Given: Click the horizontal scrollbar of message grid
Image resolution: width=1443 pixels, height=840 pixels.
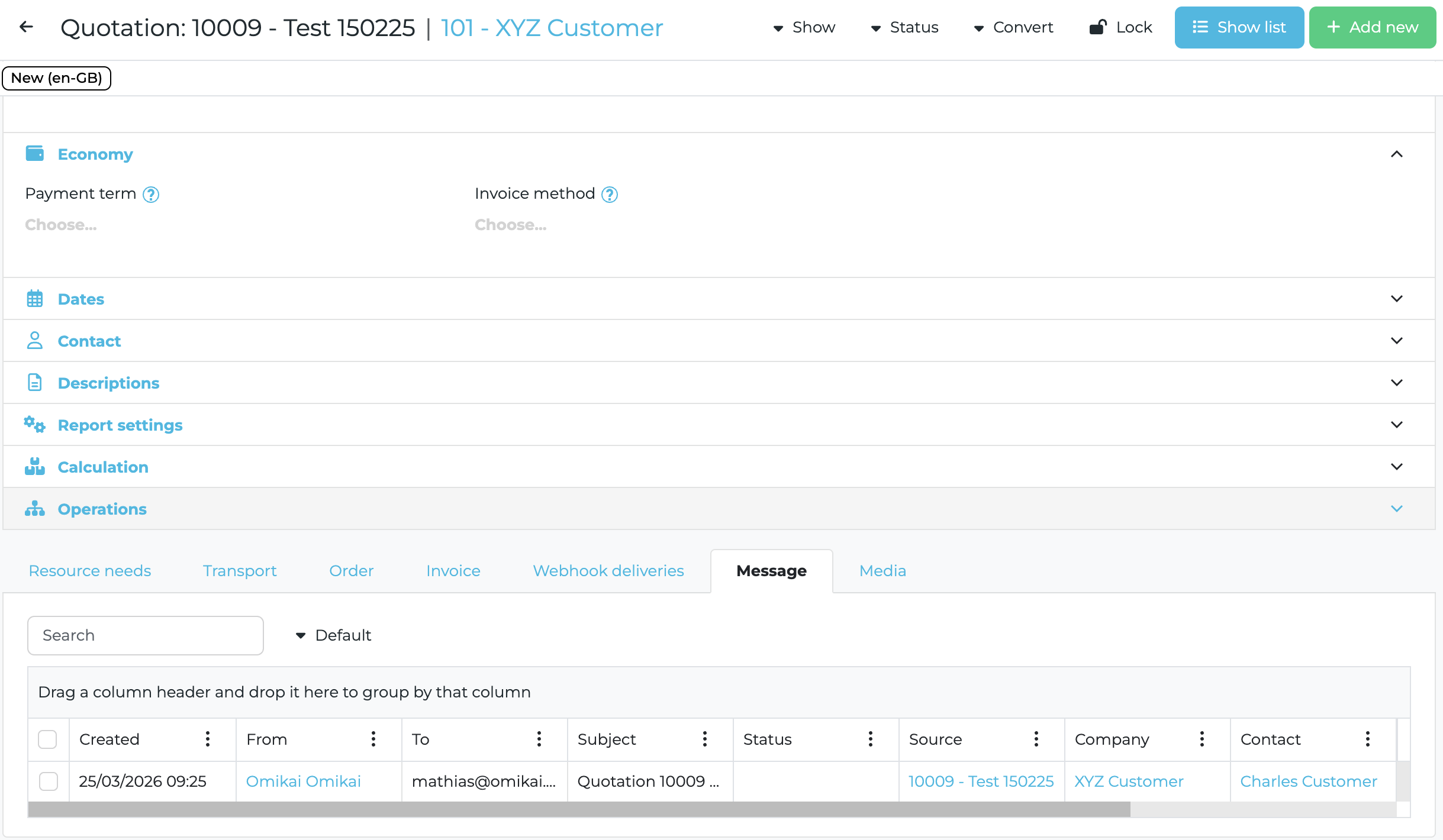Looking at the screenshot, I should 579,809.
